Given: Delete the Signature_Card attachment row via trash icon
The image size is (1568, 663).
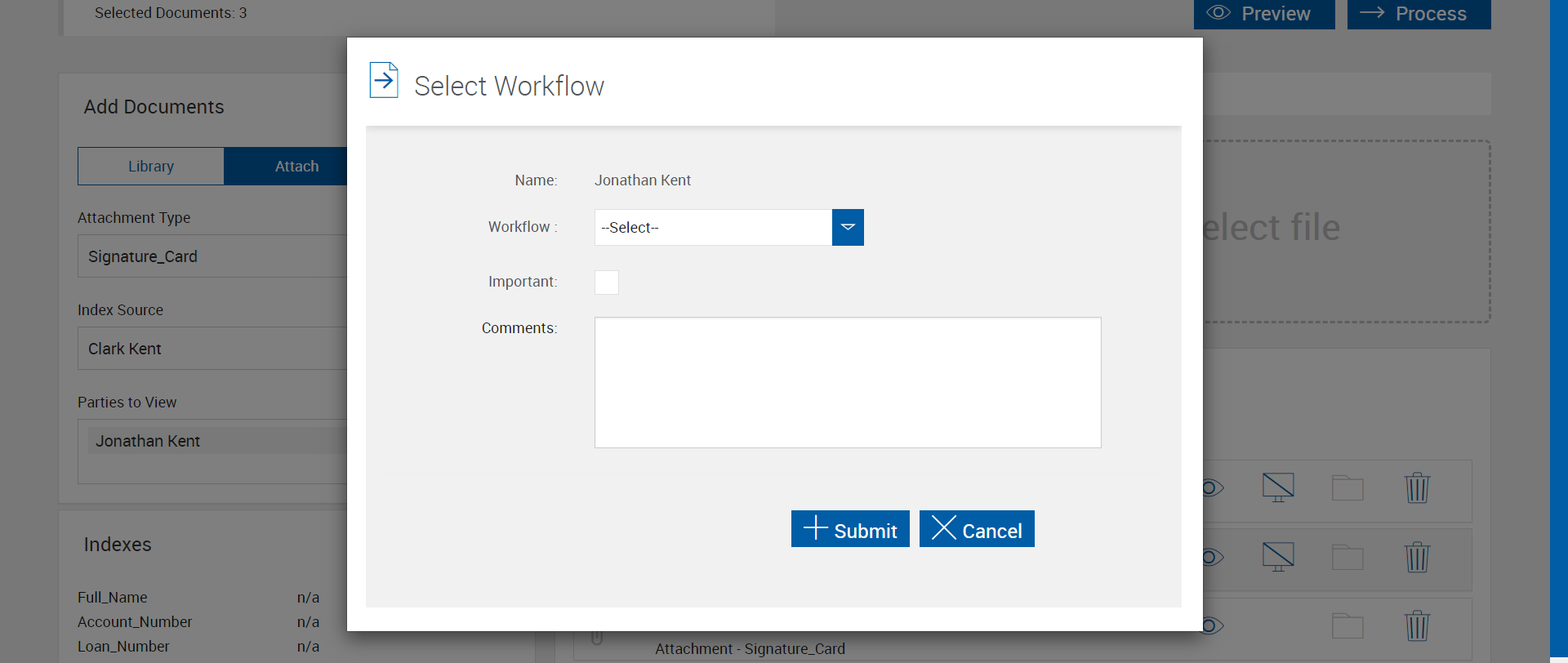Looking at the screenshot, I should 1417,626.
